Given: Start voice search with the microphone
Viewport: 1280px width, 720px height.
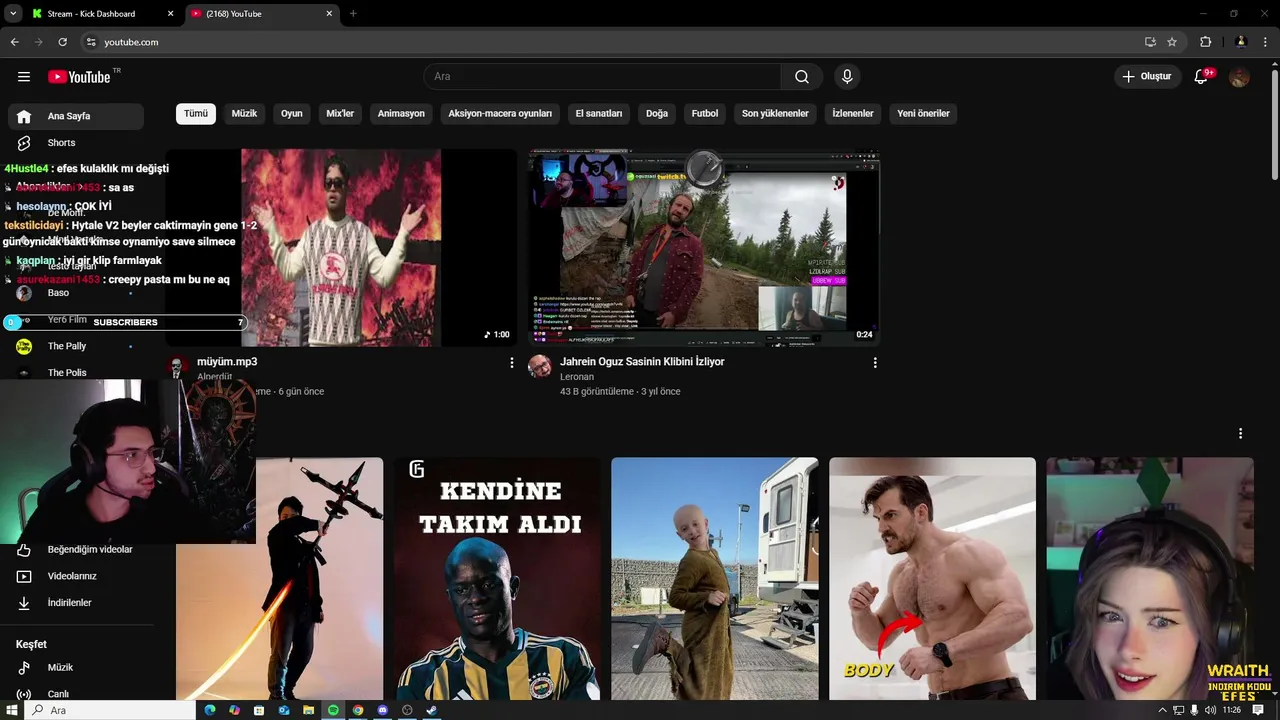Looking at the screenshot, I should tap(847, 77).
